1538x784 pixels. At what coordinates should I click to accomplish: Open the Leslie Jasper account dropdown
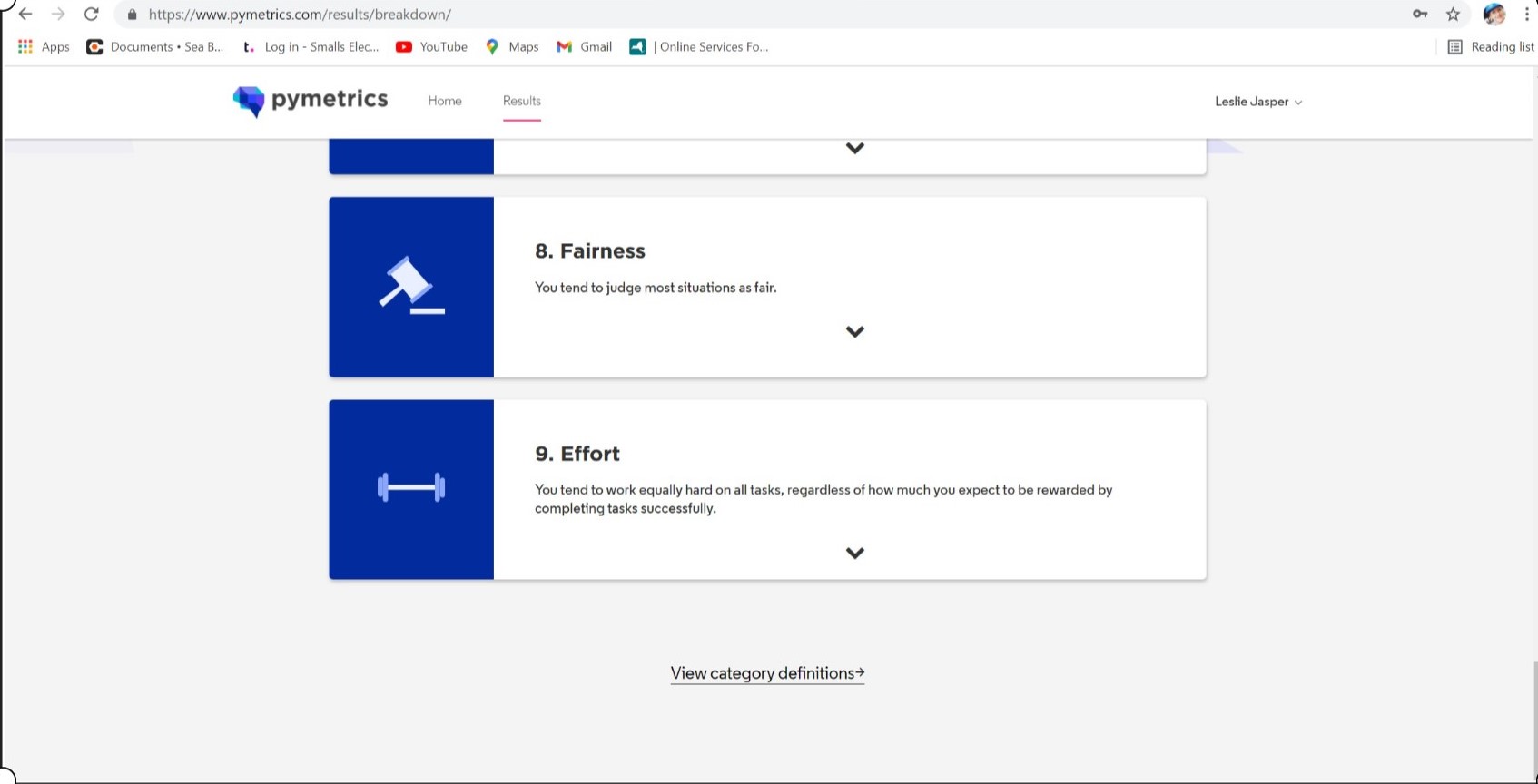point(1258,102)
